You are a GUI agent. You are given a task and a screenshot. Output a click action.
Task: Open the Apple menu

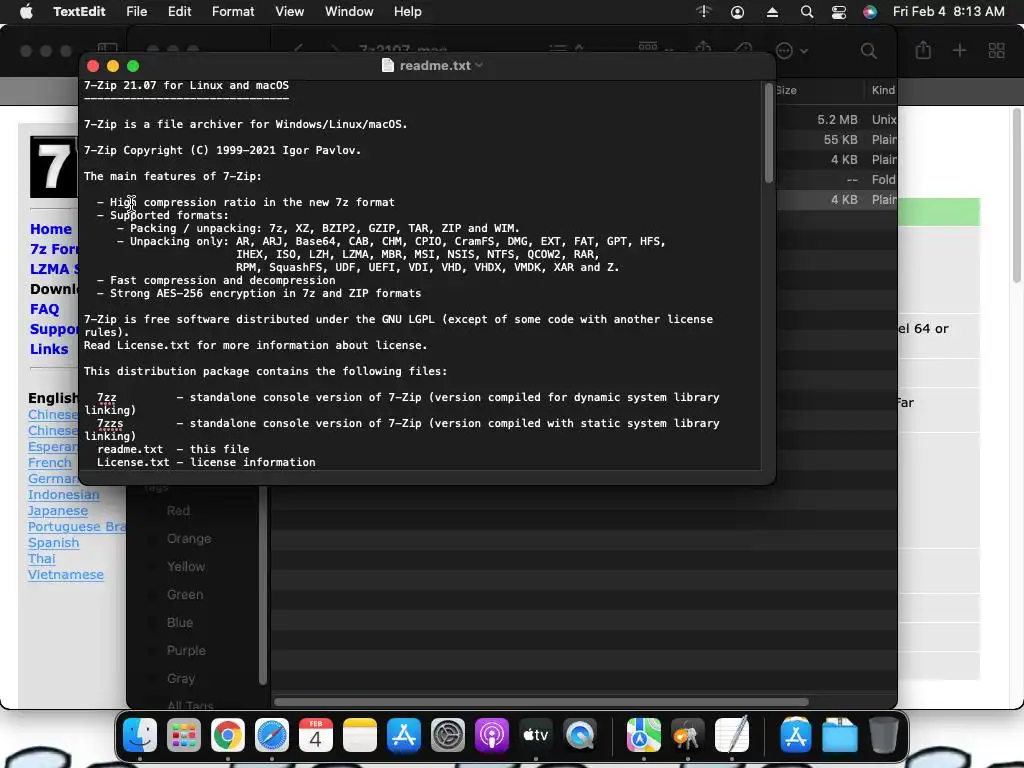pos(26,12)
